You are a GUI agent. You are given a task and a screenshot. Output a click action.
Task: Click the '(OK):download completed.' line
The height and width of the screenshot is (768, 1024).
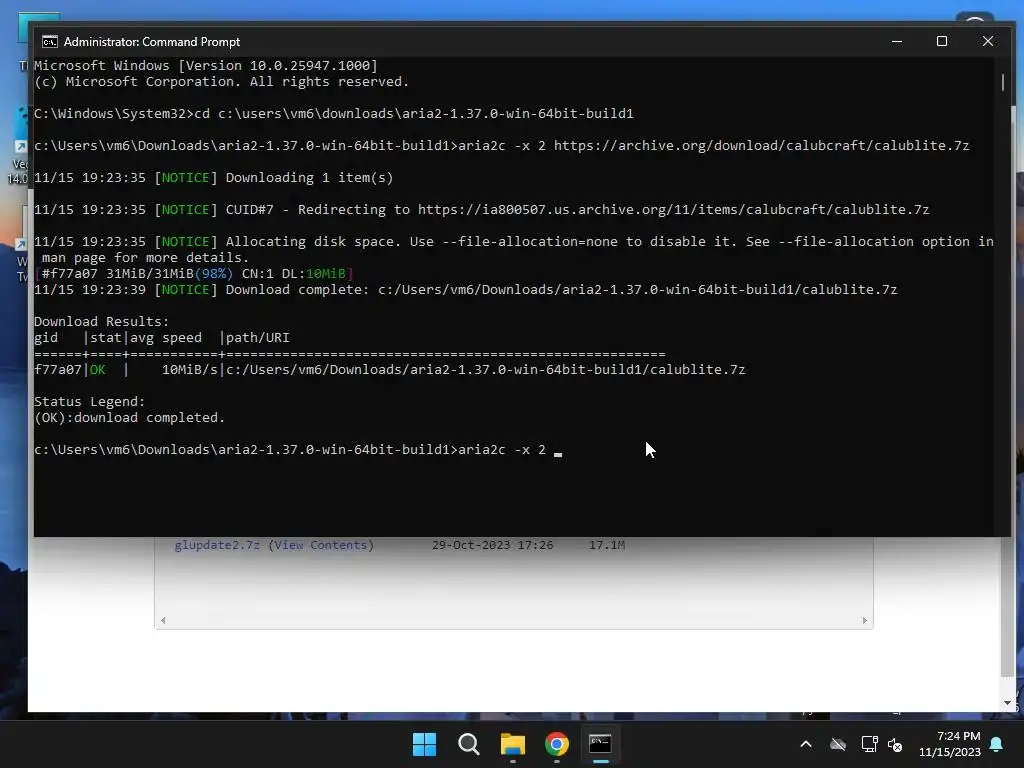coord(129,417)
